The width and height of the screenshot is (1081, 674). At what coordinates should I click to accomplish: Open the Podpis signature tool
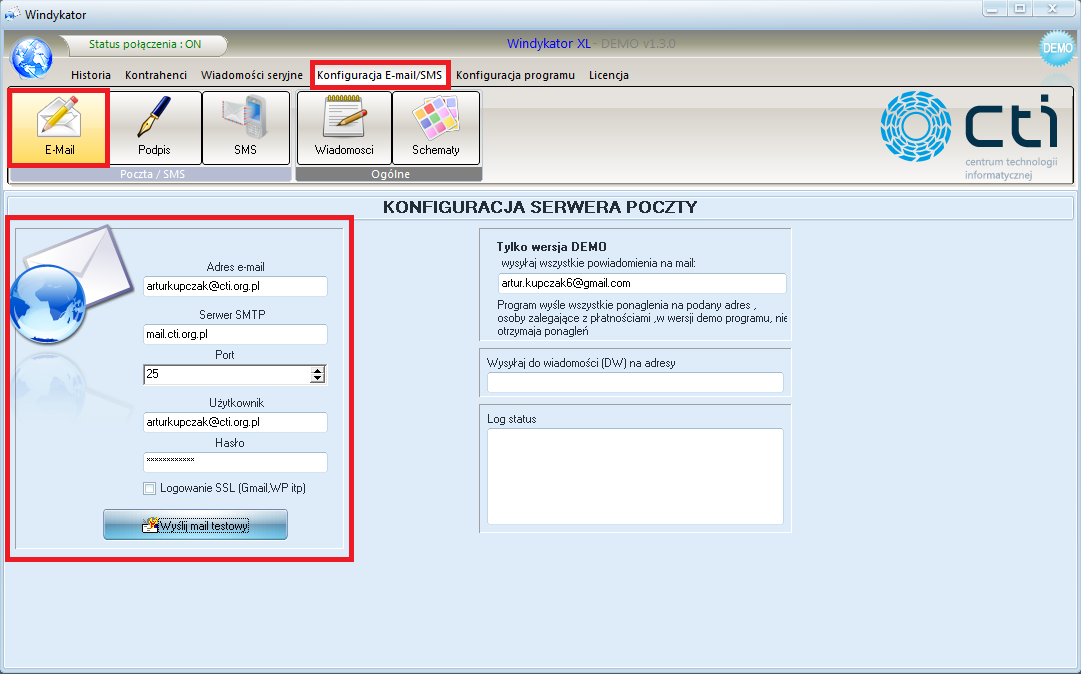(154, 128)
